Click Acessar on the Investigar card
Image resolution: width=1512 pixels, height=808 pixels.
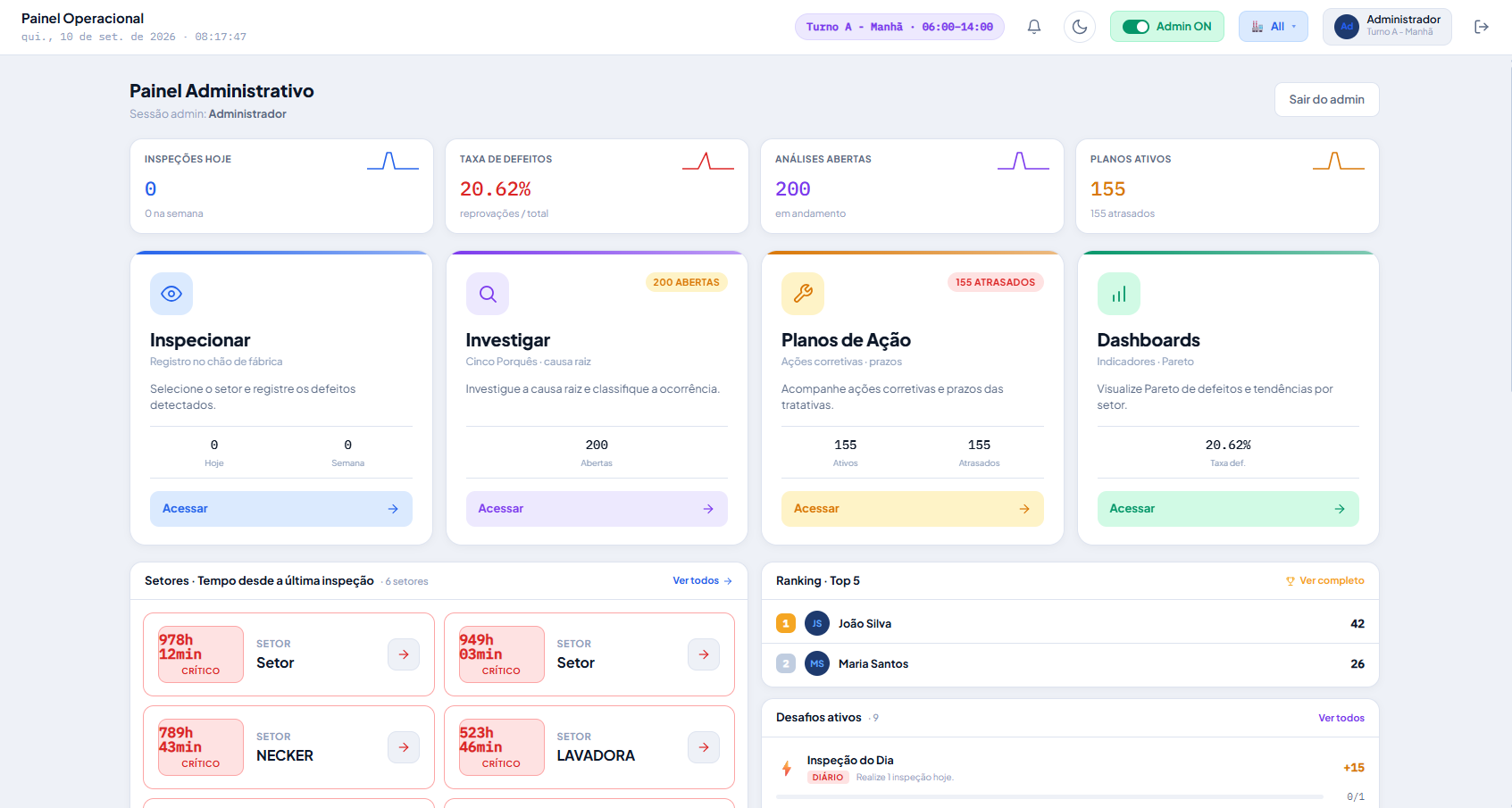597,509
